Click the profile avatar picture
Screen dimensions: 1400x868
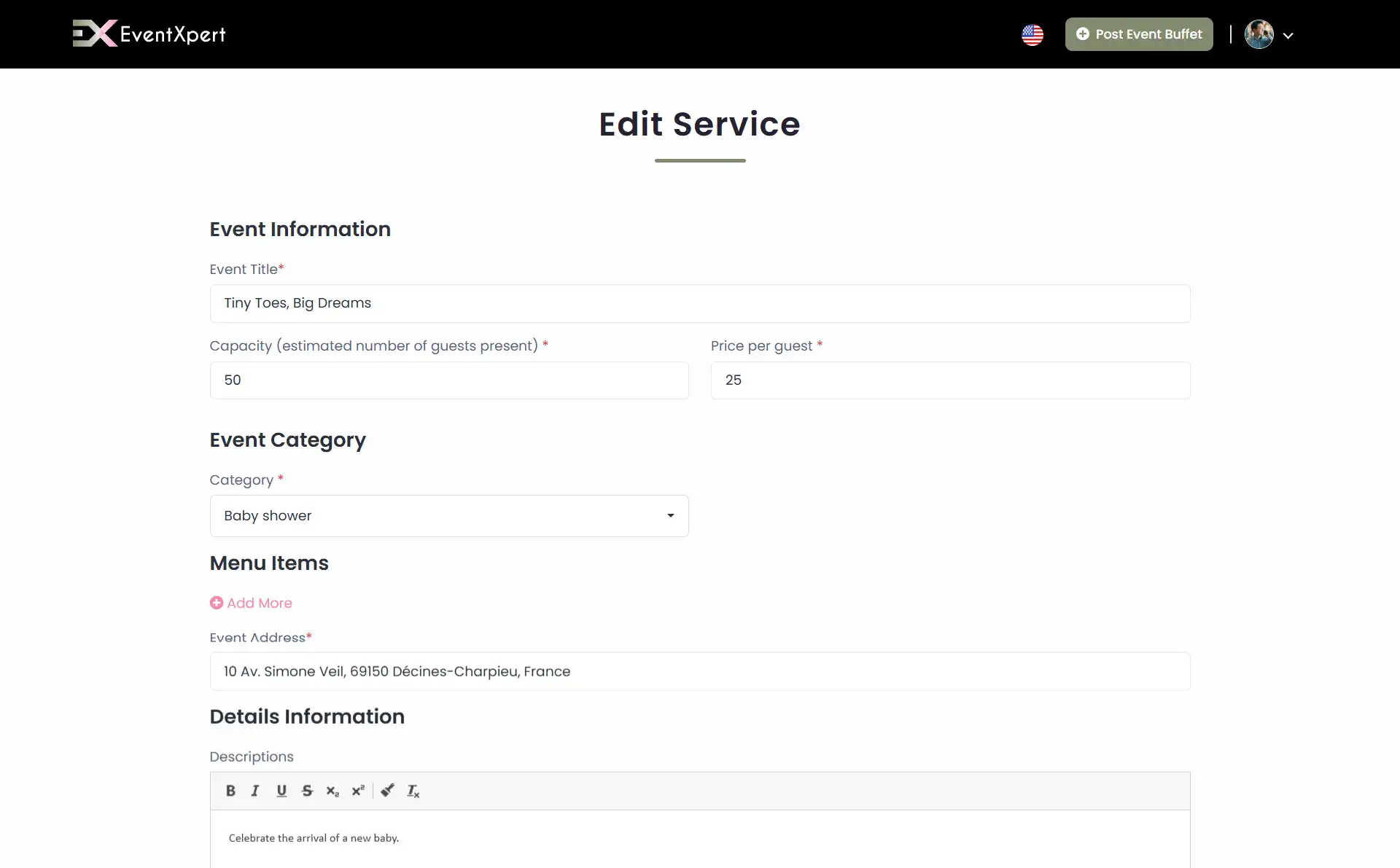(1260, 34)
